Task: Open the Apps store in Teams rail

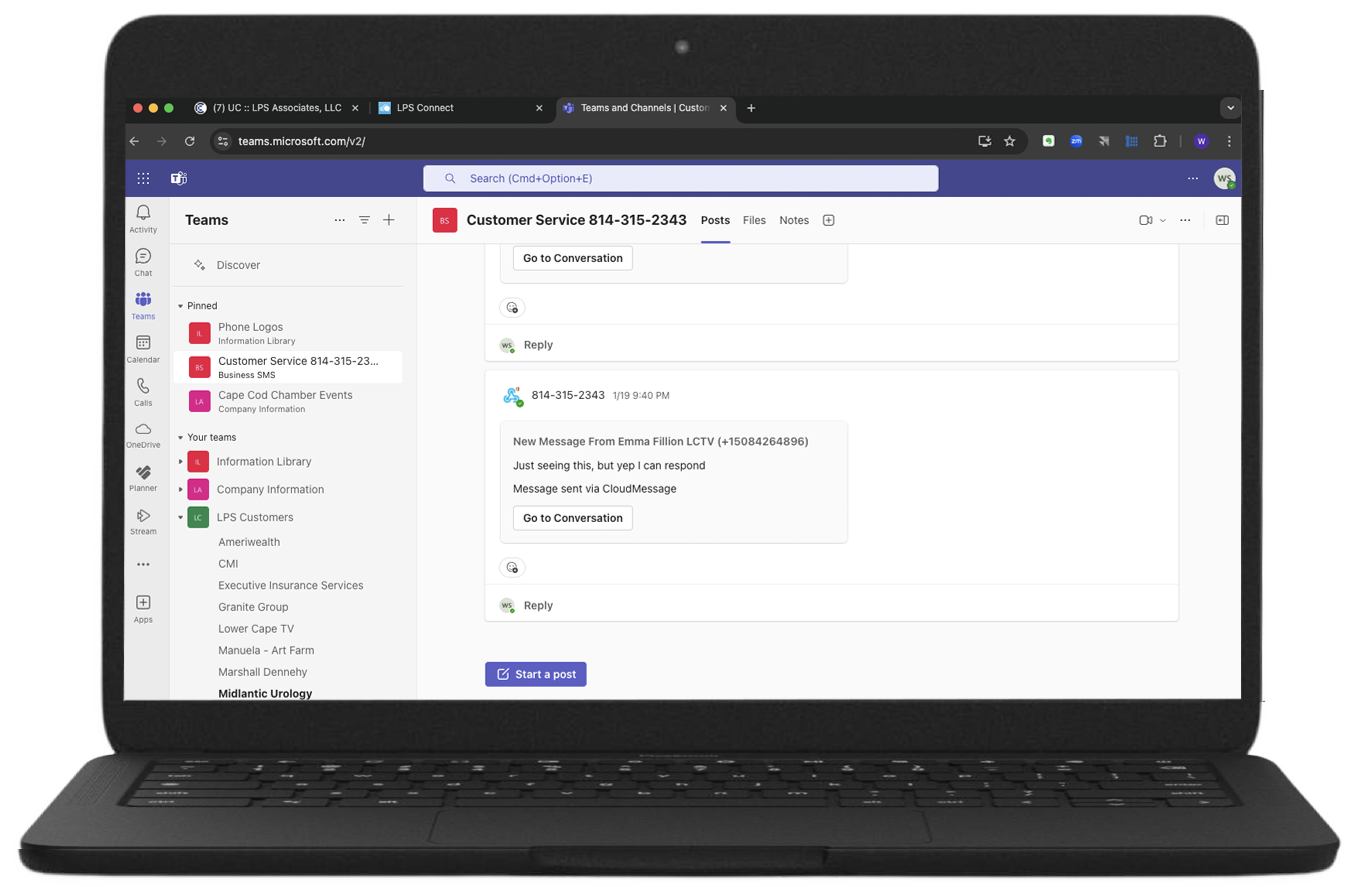Action: [143, 608]
